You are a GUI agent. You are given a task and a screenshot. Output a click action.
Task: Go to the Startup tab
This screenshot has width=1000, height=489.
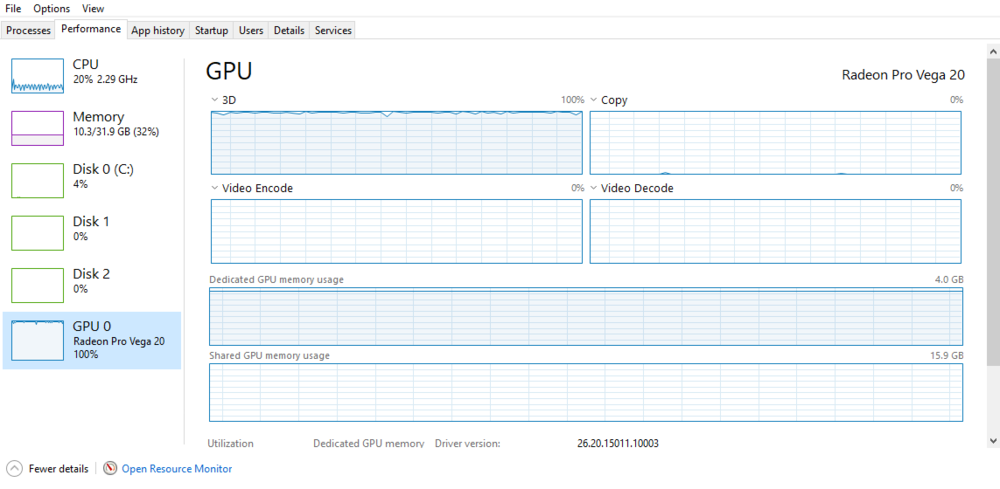[211, 30]
